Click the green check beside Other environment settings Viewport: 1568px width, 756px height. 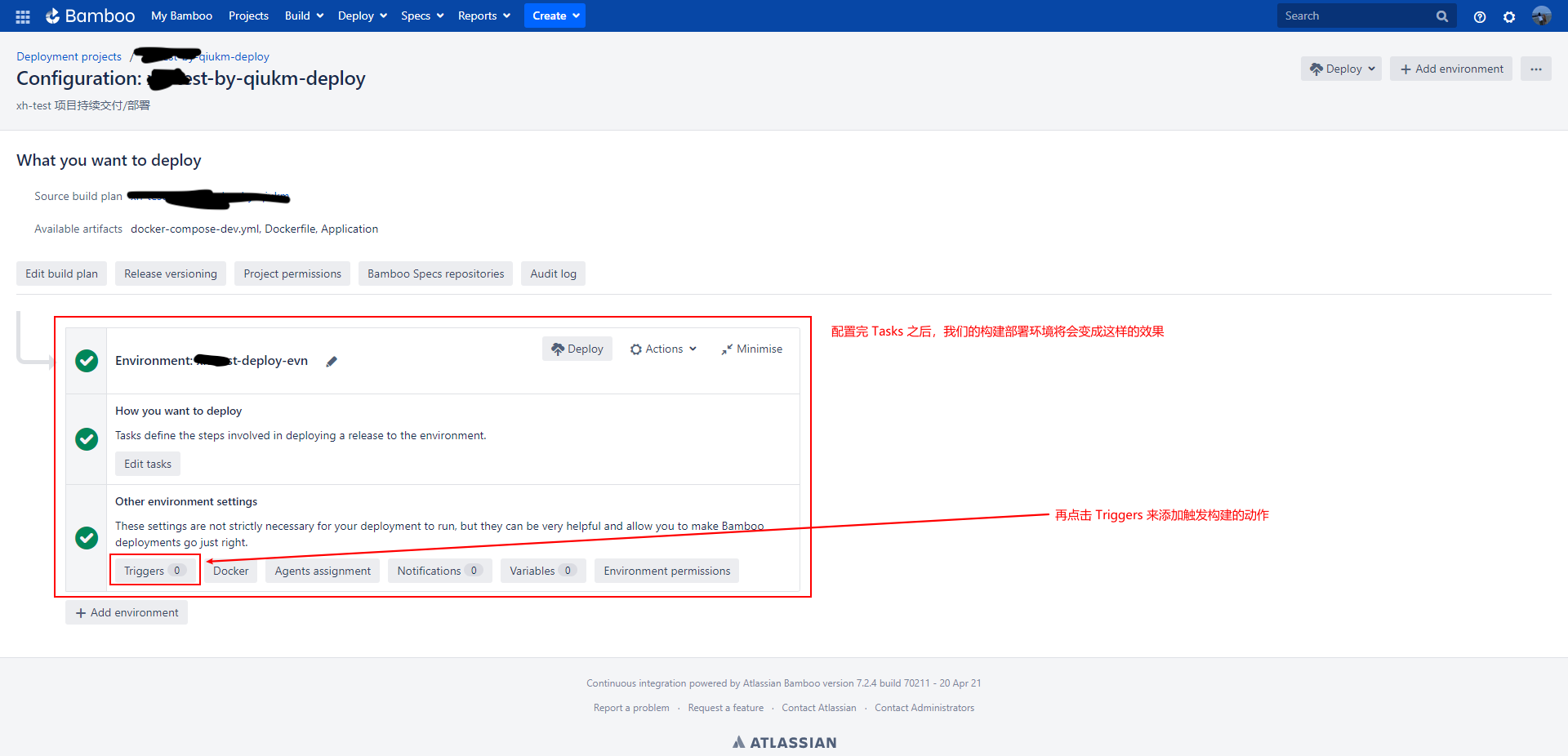click(x=87, y=538)
